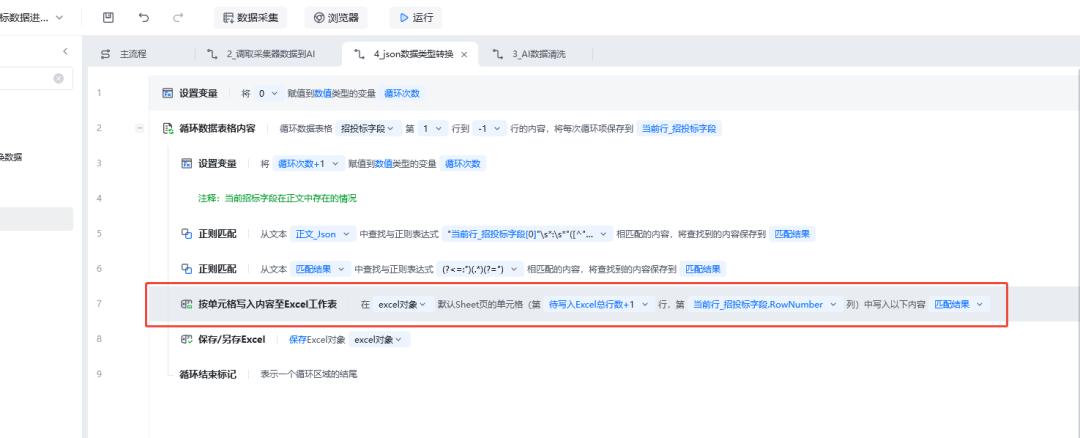Click the 正则匹配 icon on line 6
This screenshot has height=438, width=1080.
[x=186, y=269]
